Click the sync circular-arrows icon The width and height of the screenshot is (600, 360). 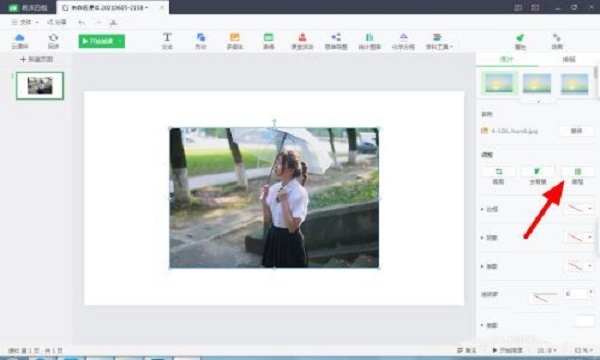[x=53, y=41]
